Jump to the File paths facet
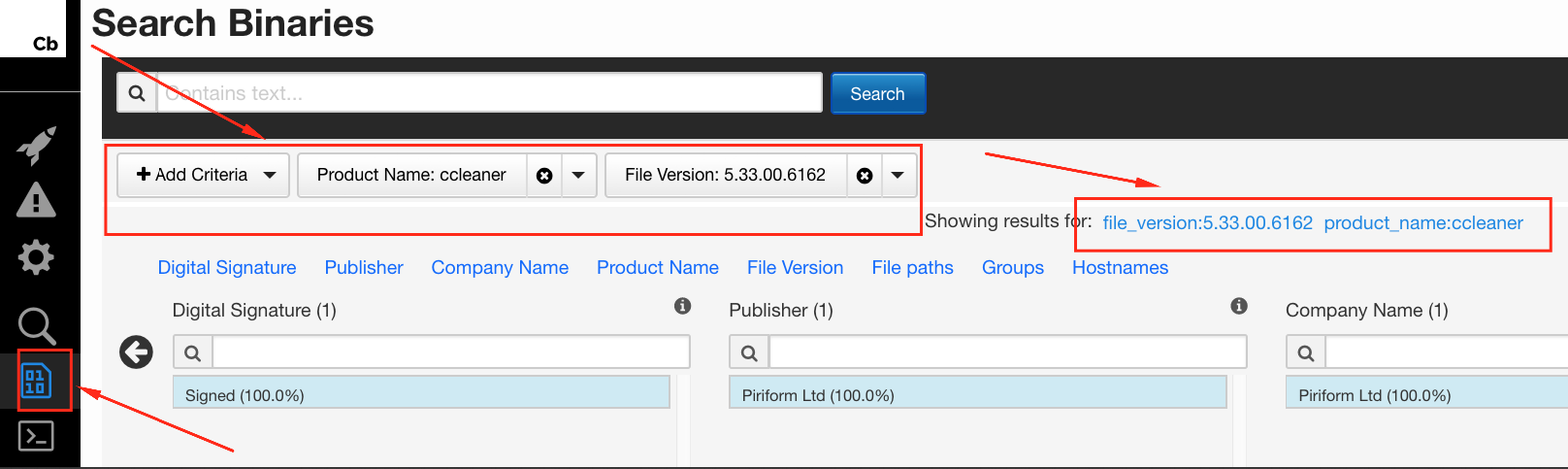1568x469 pixels. [912, 268]
